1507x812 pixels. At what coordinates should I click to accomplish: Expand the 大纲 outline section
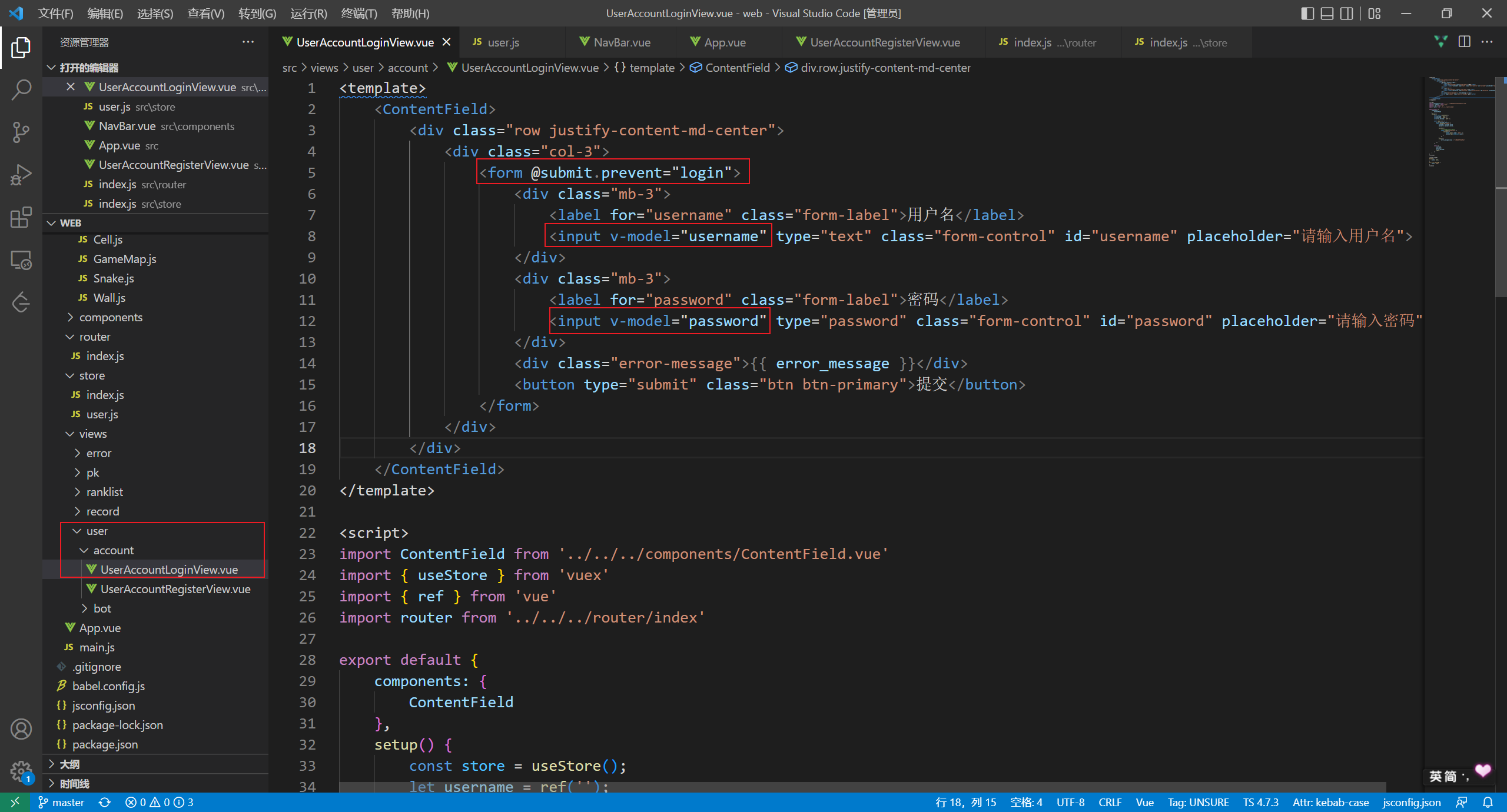coord(69,764)
